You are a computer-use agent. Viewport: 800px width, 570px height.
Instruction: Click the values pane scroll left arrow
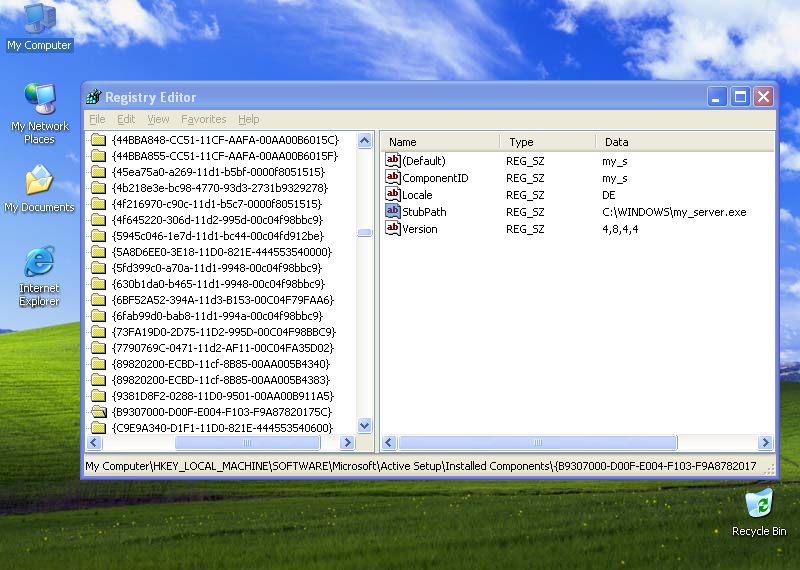pos(389,442)
